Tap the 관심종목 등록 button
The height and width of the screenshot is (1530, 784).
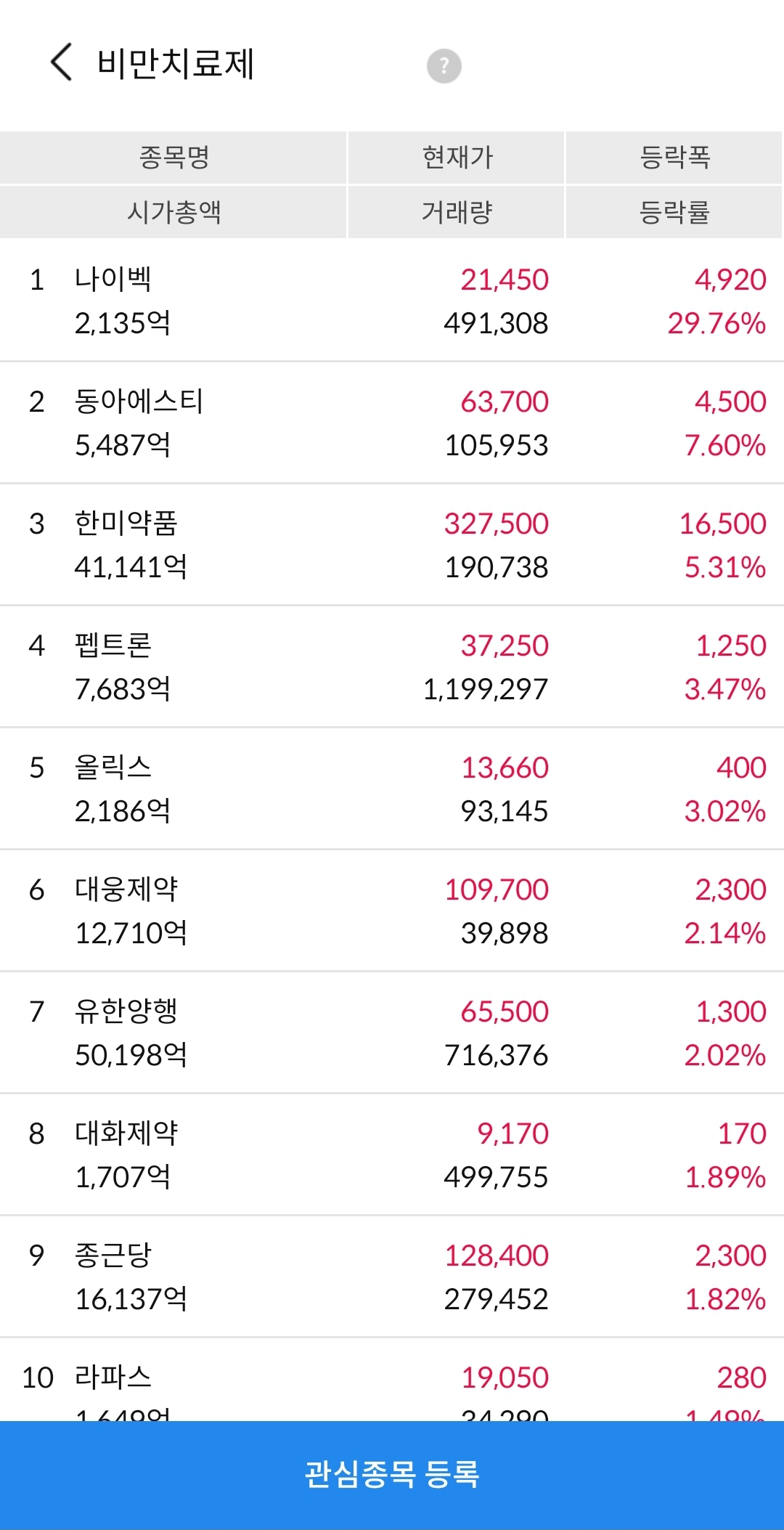point(392,1475)
